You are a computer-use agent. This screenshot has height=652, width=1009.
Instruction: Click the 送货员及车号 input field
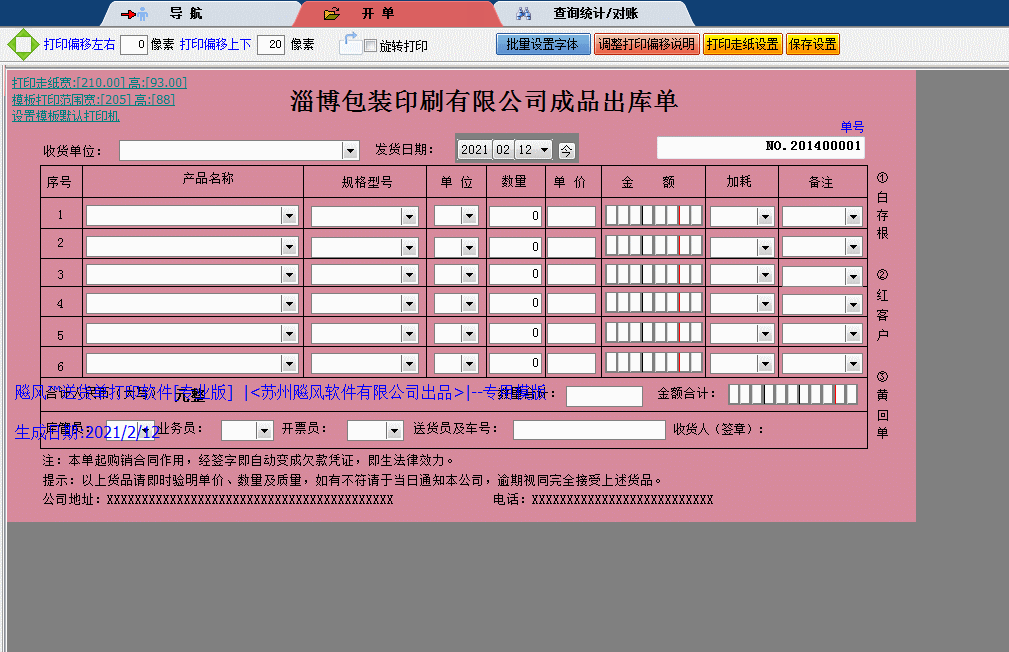pyautogui.click(x=588, y=430)
